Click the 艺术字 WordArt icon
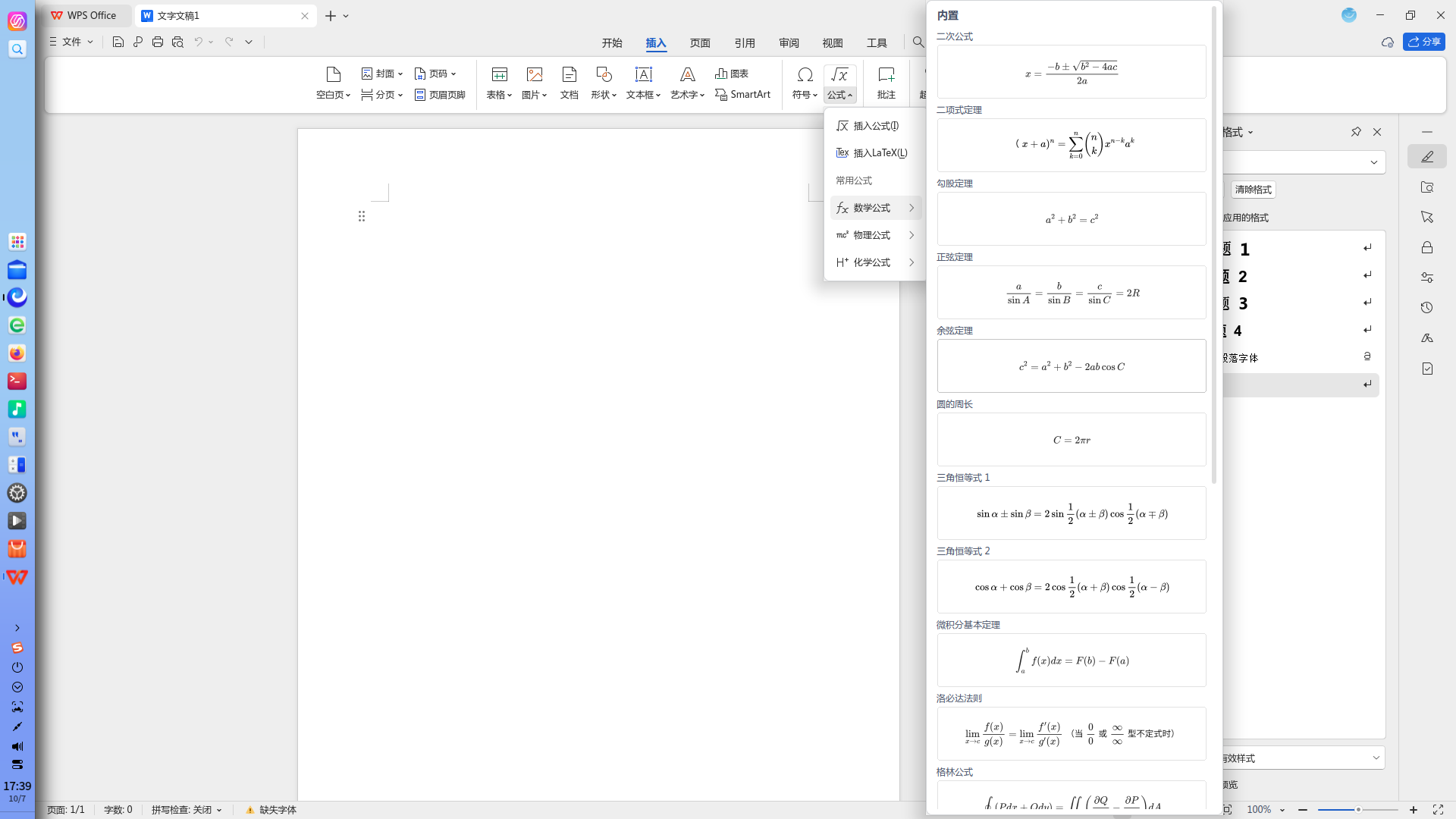 [687, 74]
